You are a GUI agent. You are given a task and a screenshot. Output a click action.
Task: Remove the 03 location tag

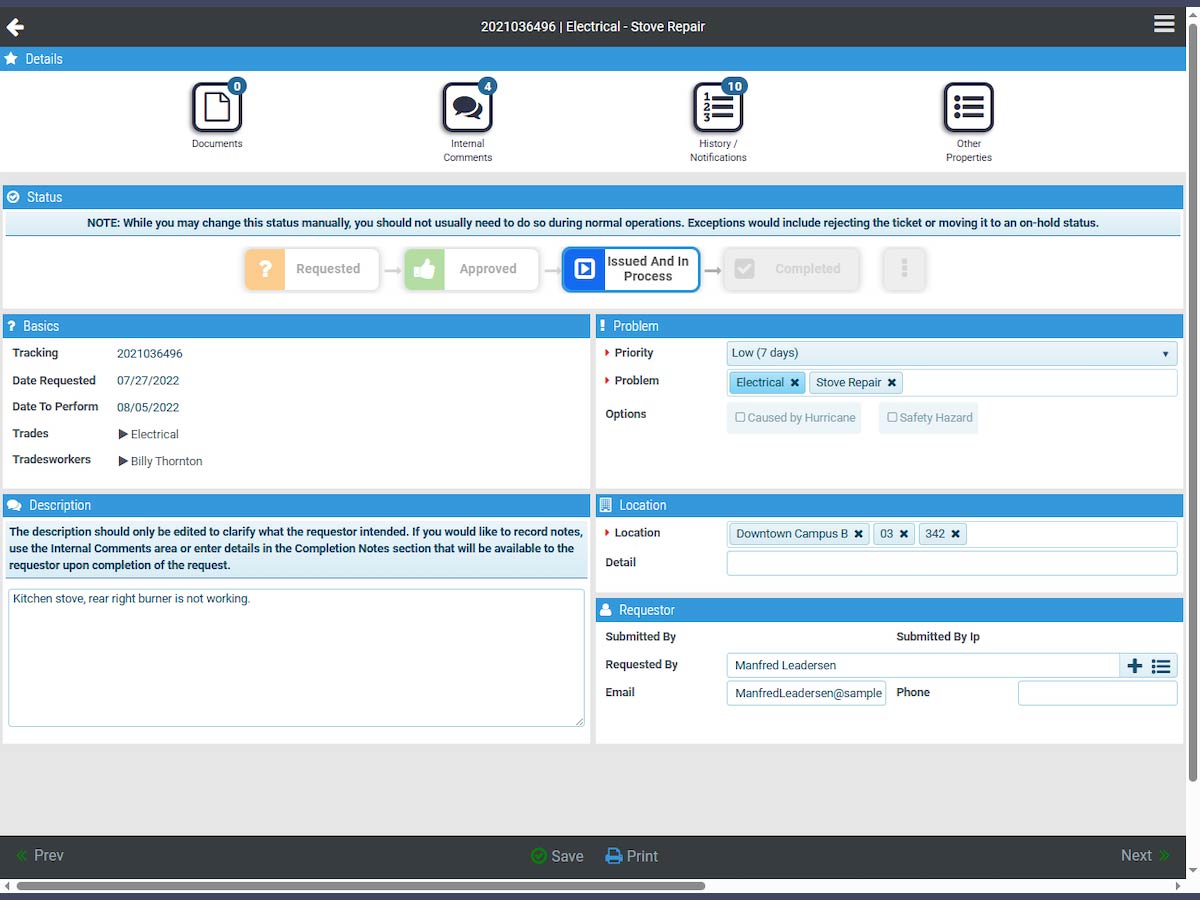(x=904, y=534)
